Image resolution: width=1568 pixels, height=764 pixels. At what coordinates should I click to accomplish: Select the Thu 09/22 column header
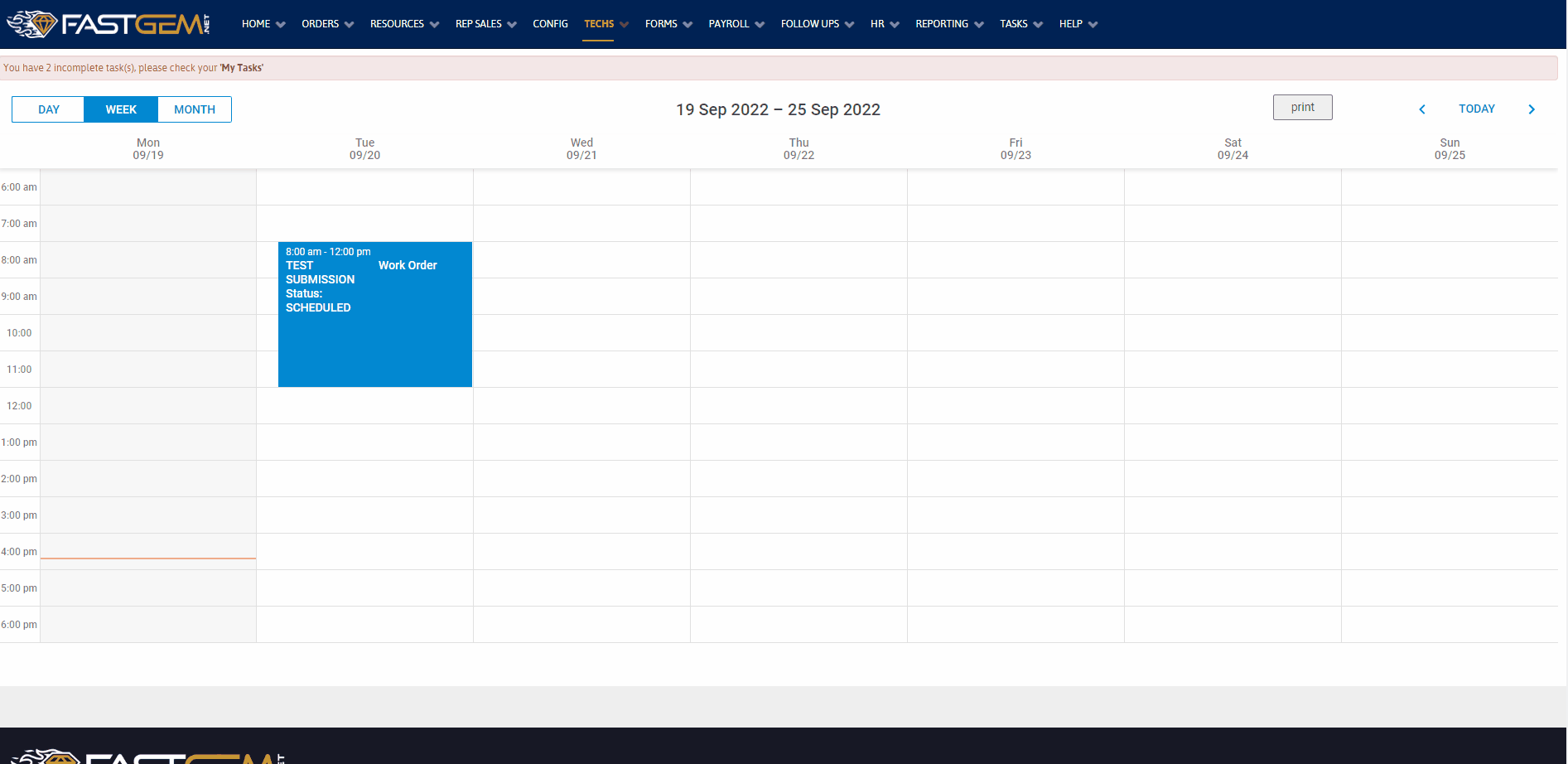click(x=799, y=149)
